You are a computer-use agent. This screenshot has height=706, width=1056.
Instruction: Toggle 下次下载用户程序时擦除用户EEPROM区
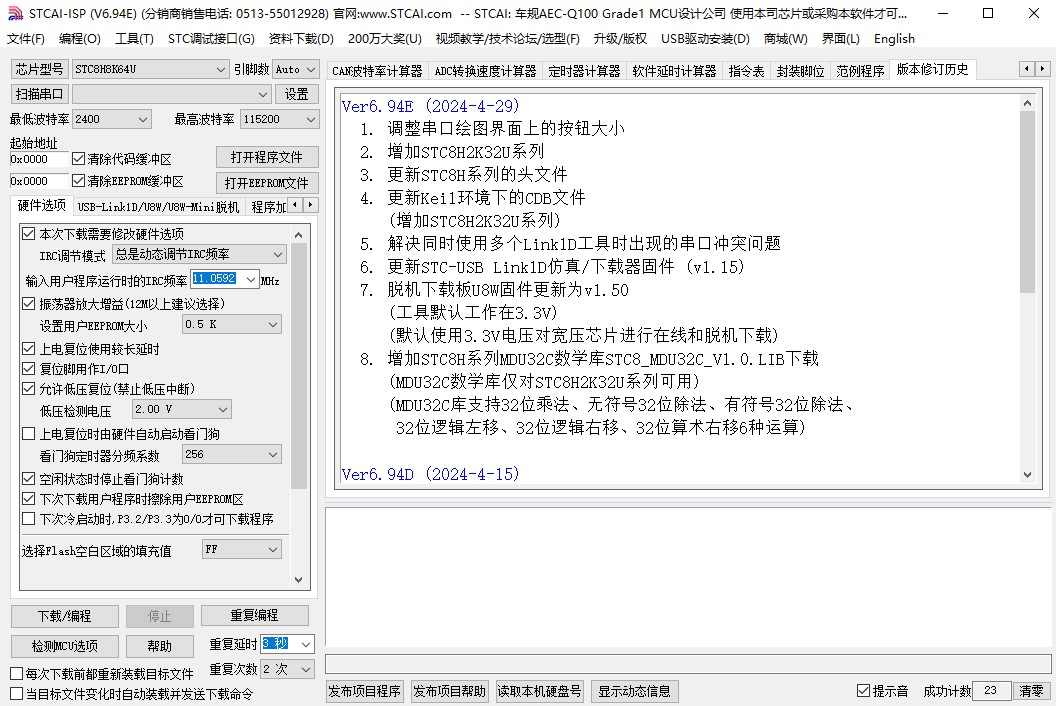tap(29, 499)
